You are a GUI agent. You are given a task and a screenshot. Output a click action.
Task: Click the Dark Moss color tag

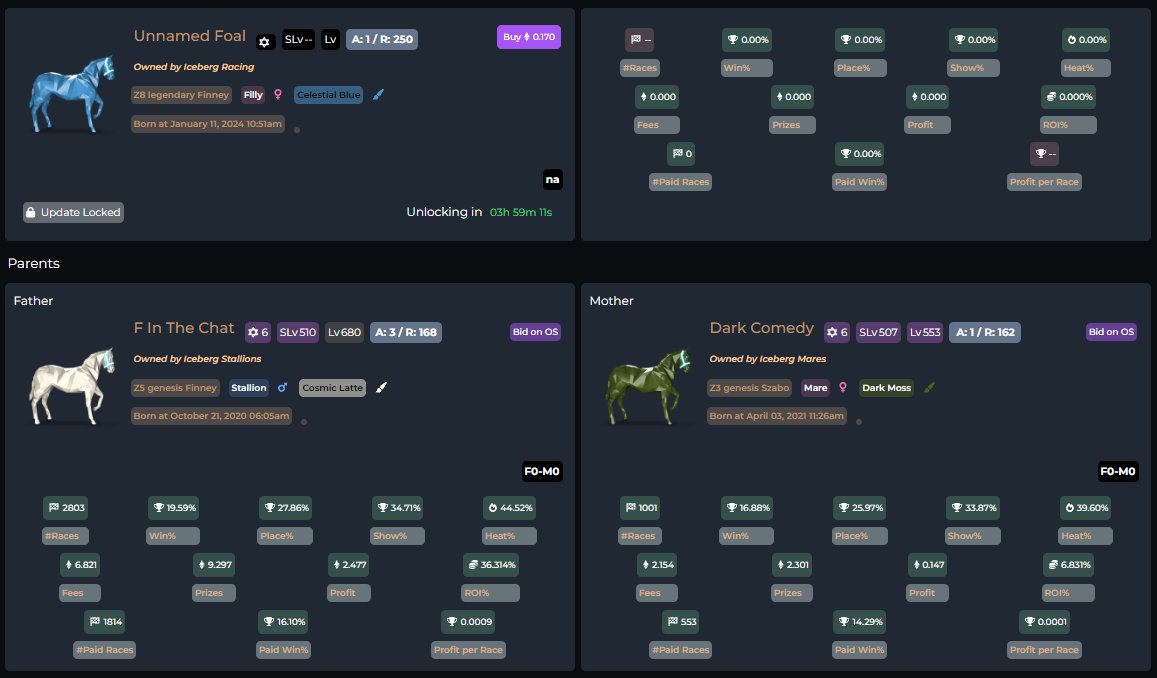click(886, 387)
